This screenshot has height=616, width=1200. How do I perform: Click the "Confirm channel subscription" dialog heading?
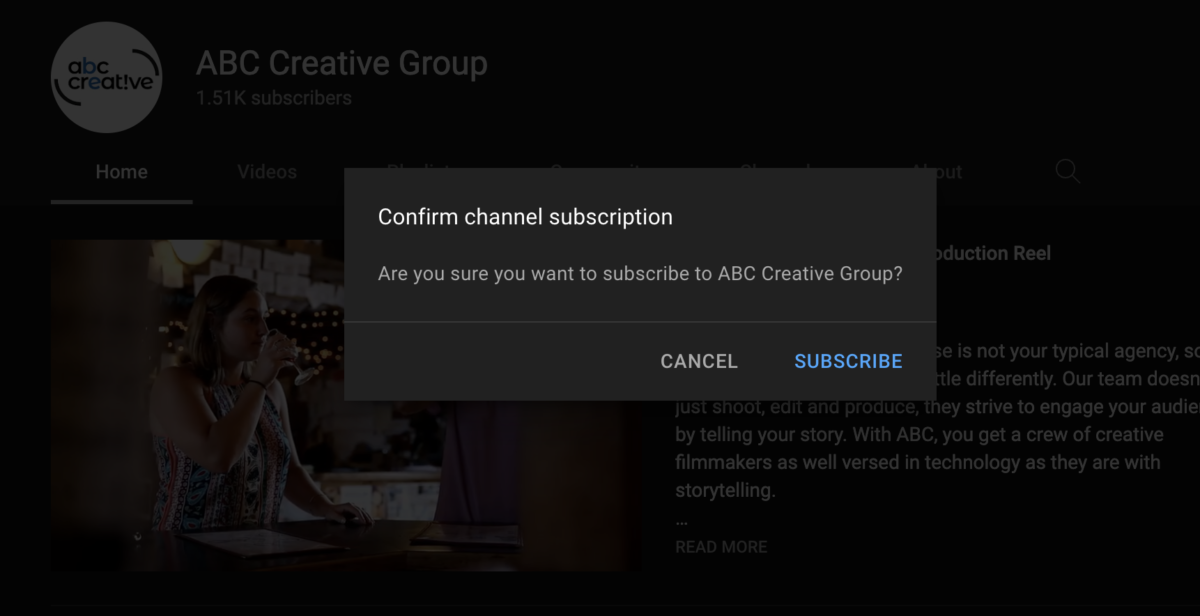(x=525, y=217)
